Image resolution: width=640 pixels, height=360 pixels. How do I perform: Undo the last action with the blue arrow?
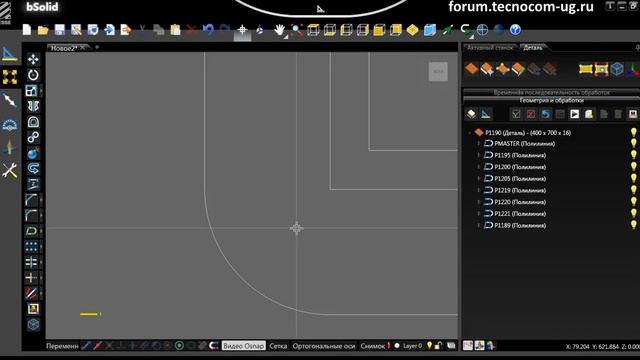[208, 30]
